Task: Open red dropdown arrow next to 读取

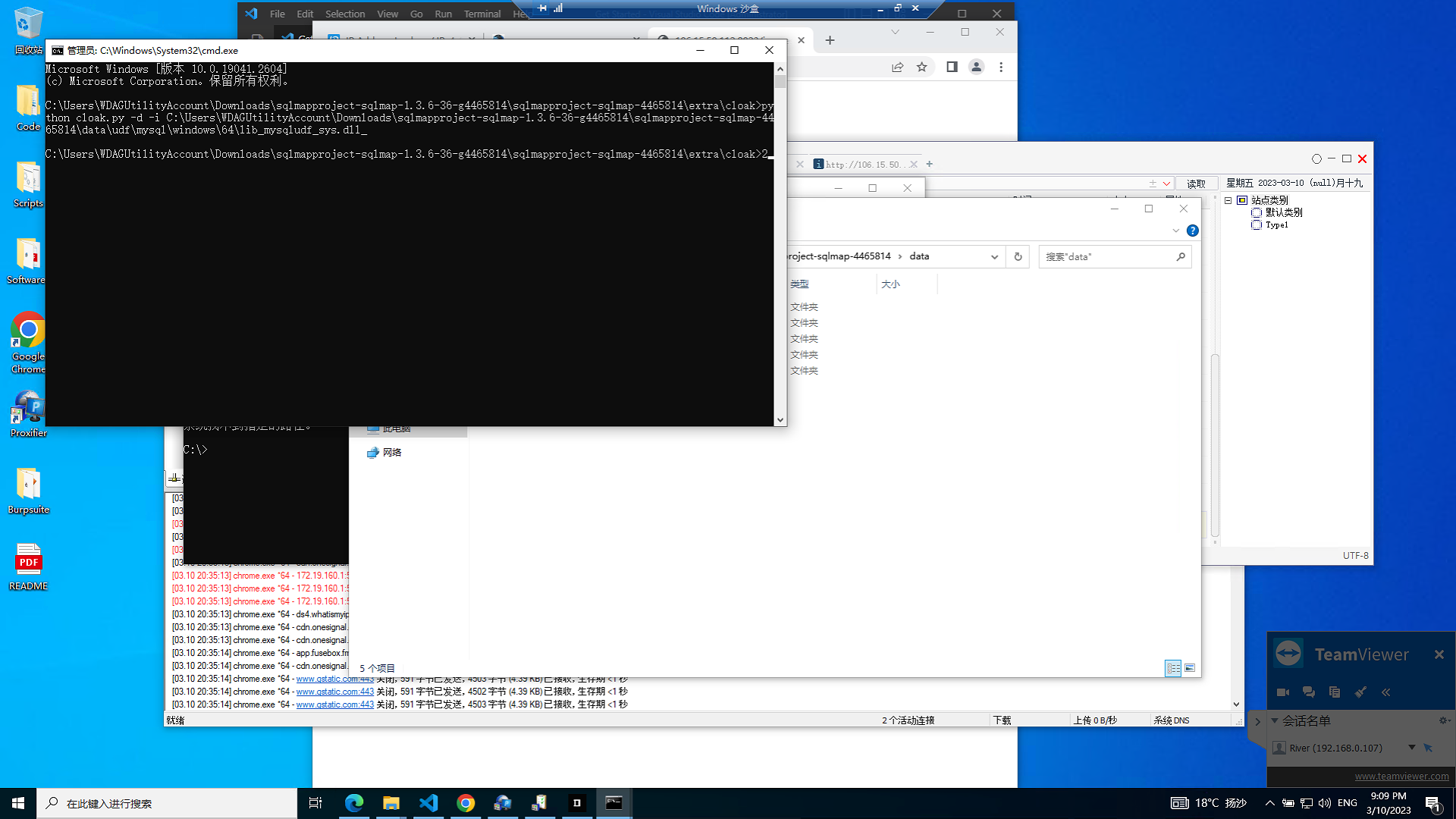Action: (1166, 184)
